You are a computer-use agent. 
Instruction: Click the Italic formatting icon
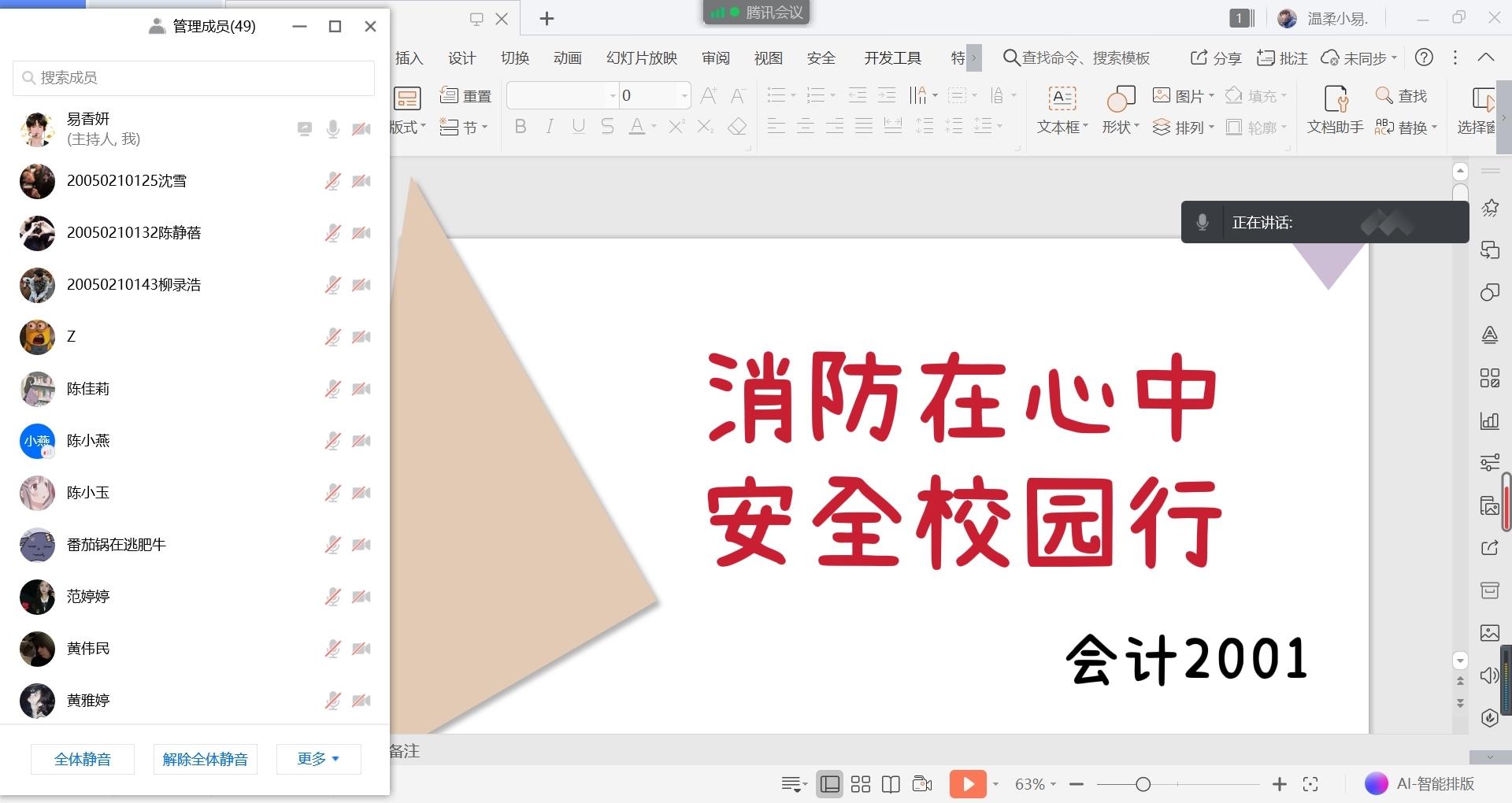pos(550,127)
